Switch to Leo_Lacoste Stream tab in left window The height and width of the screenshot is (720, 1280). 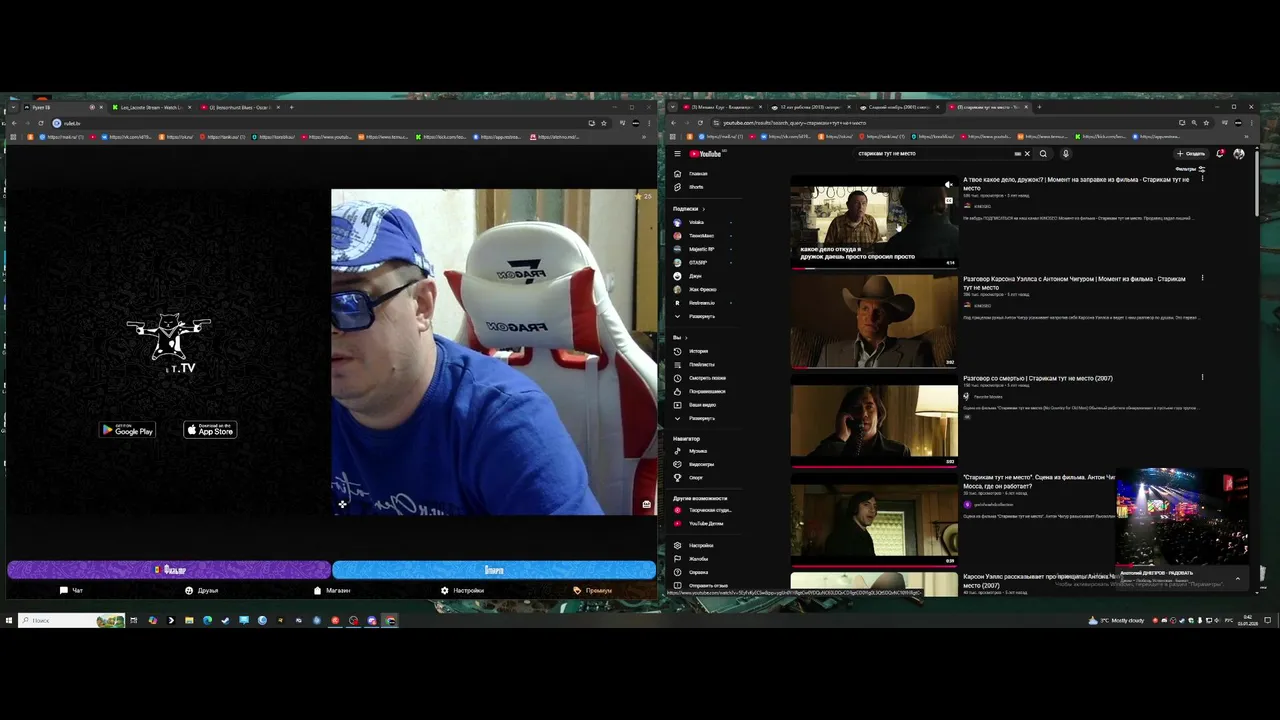pos(151,107)
